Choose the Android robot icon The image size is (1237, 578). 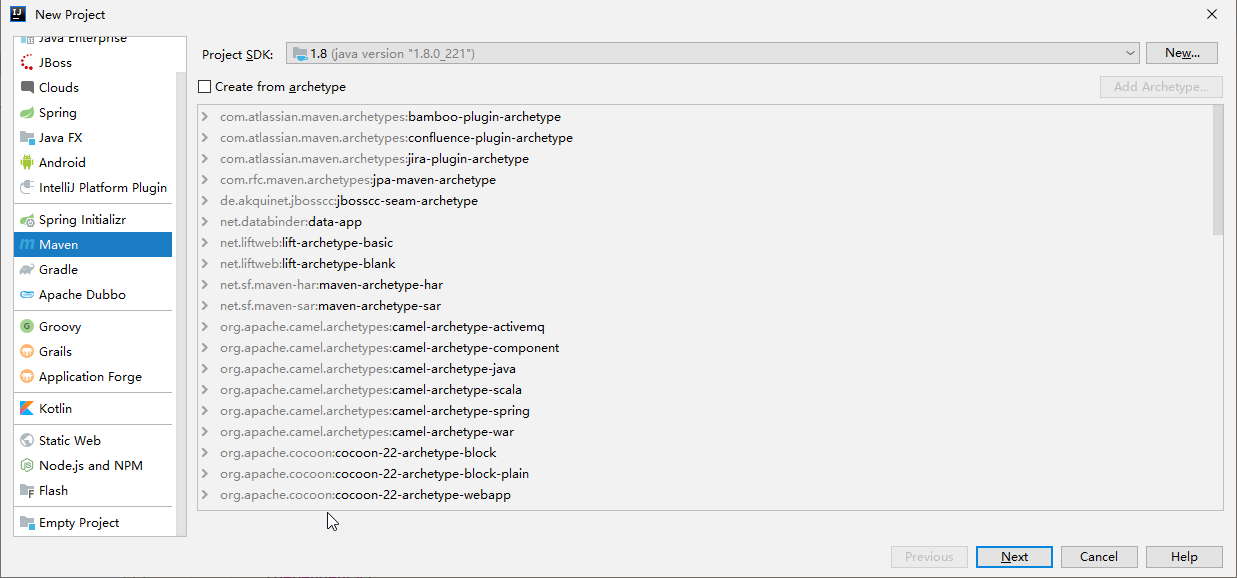(x=27, y=163)
